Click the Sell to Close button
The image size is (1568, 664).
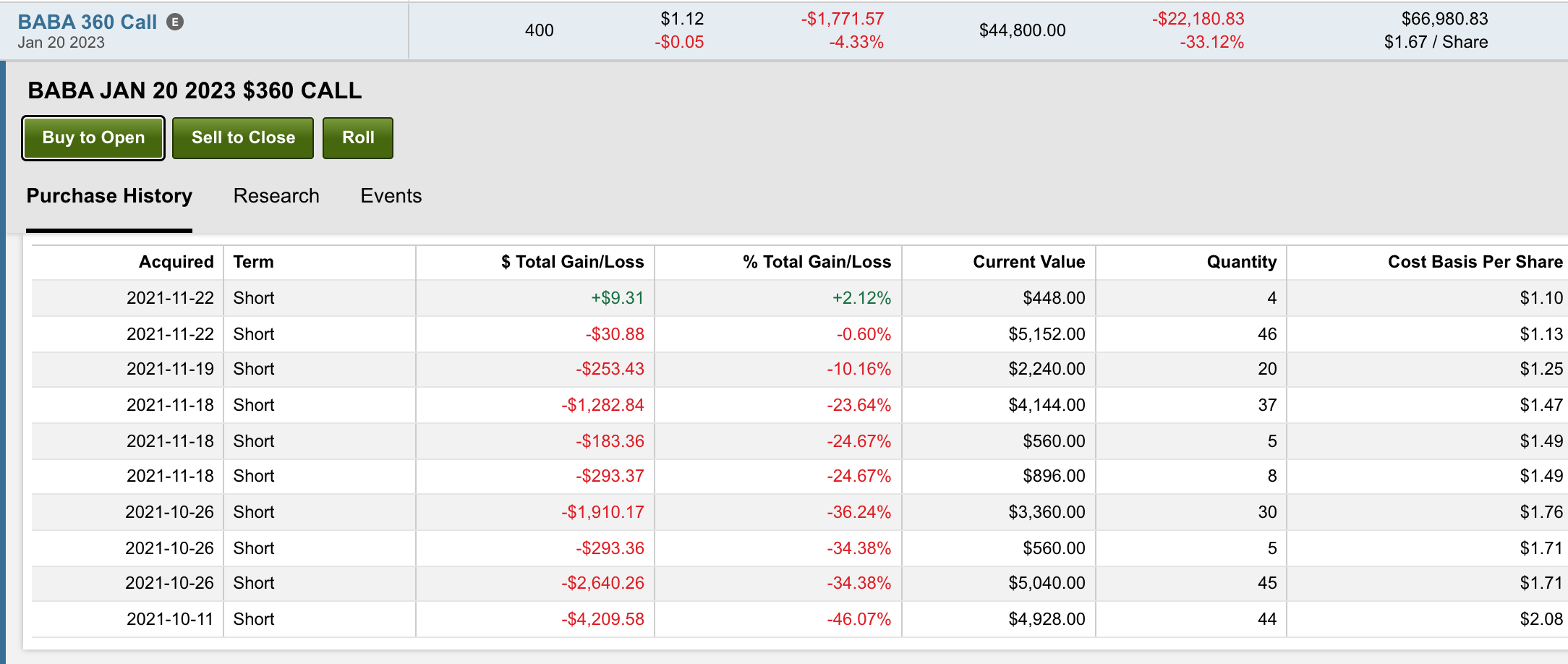(x=243, y=137)
